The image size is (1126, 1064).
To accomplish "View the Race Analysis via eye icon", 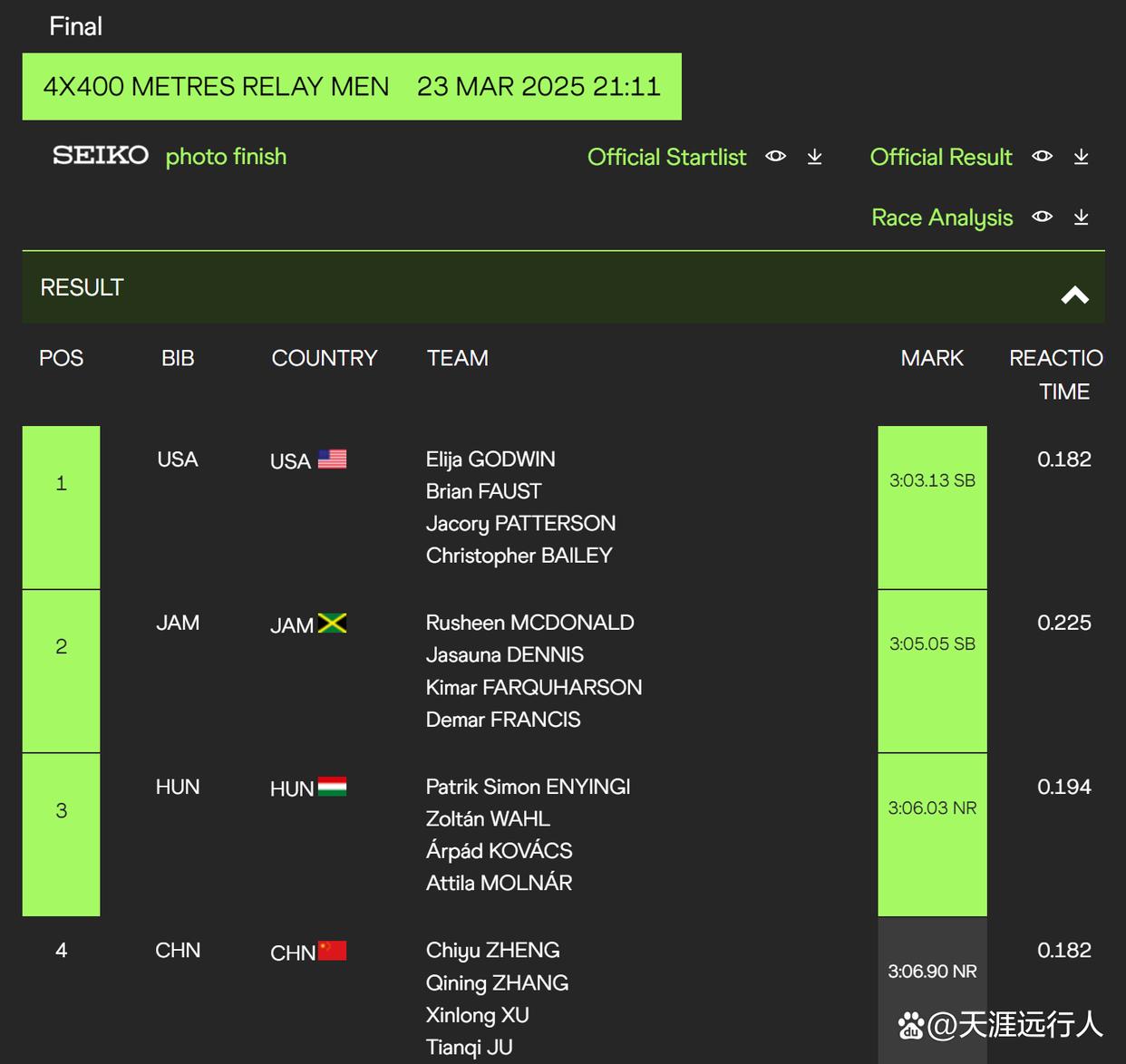I will [1042, 217].
